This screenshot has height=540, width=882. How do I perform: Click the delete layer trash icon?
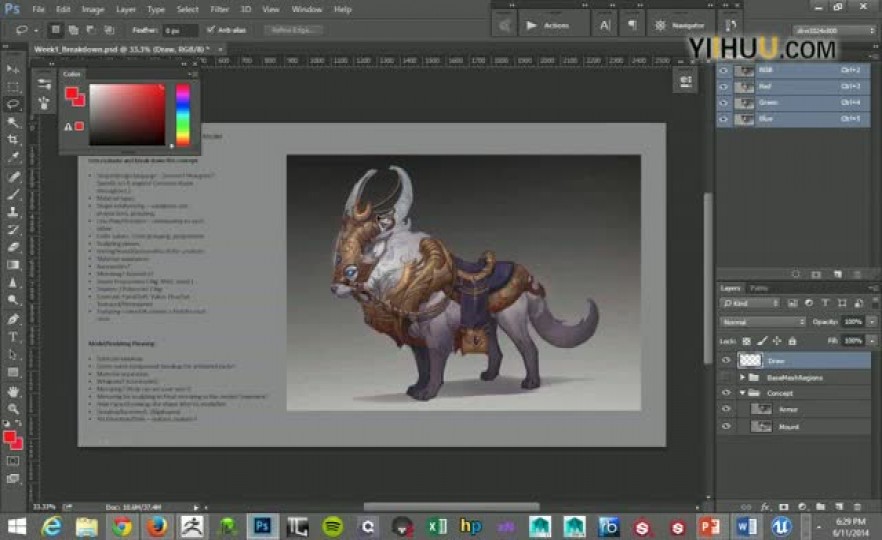[x=857, y=507]
